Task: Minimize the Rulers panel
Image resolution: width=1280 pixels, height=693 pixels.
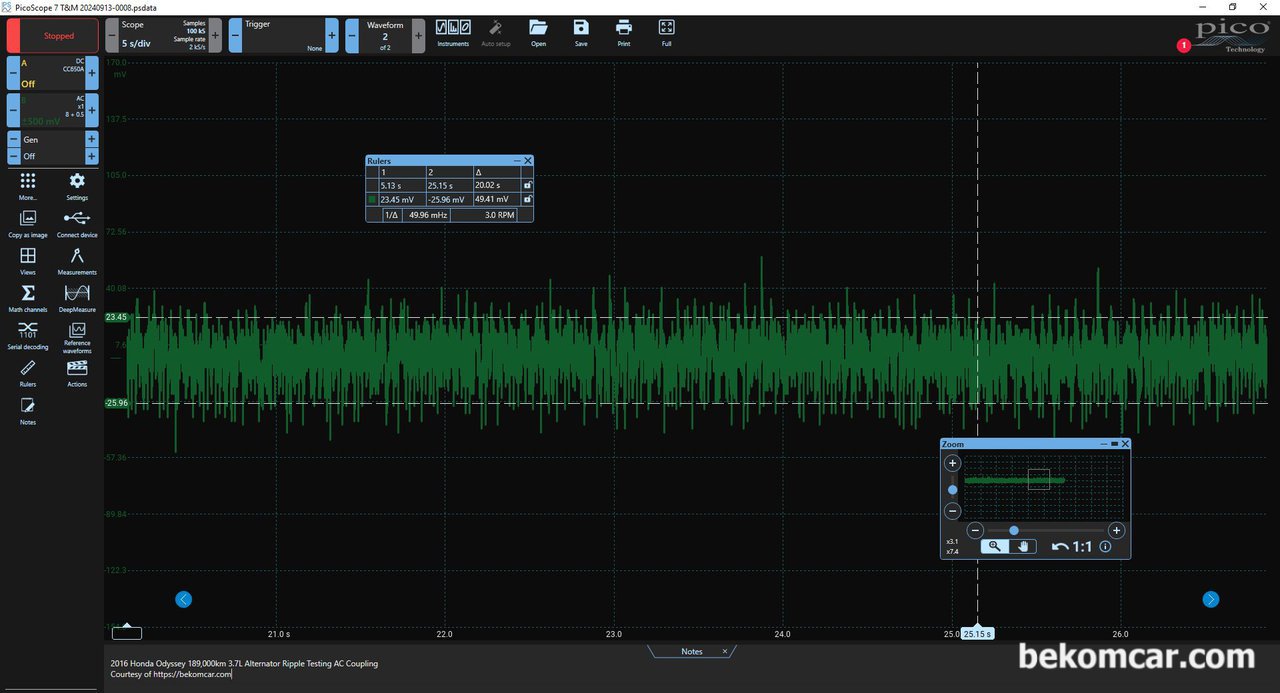Action: (x=517, y=160)
